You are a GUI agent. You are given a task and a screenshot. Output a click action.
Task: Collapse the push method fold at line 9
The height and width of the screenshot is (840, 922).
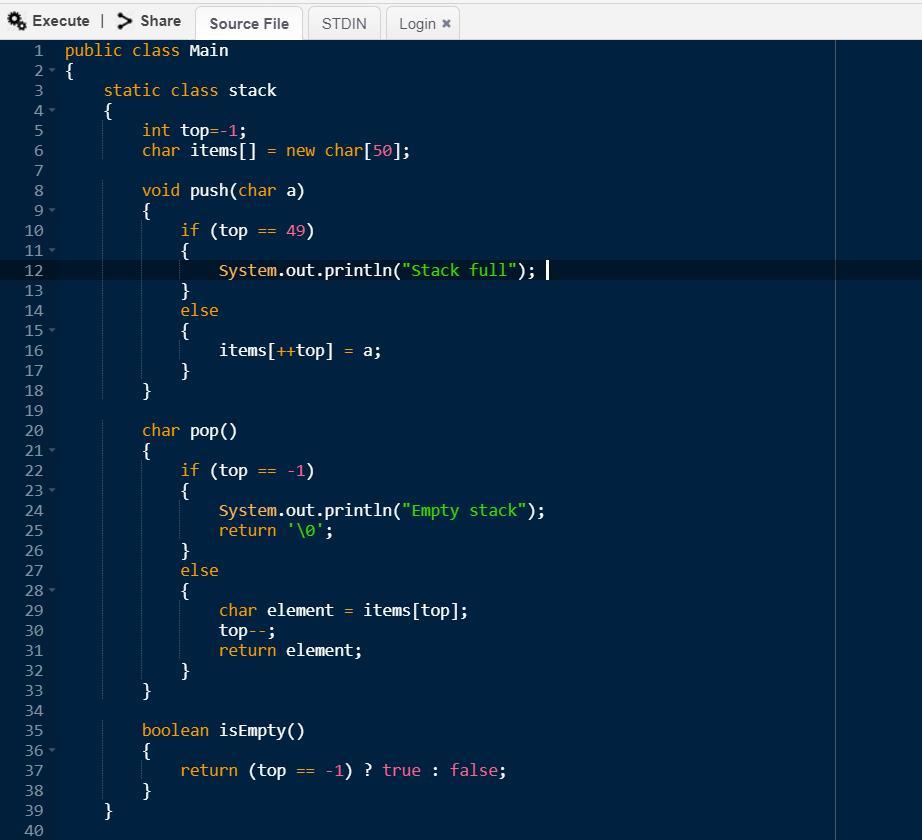52,210
